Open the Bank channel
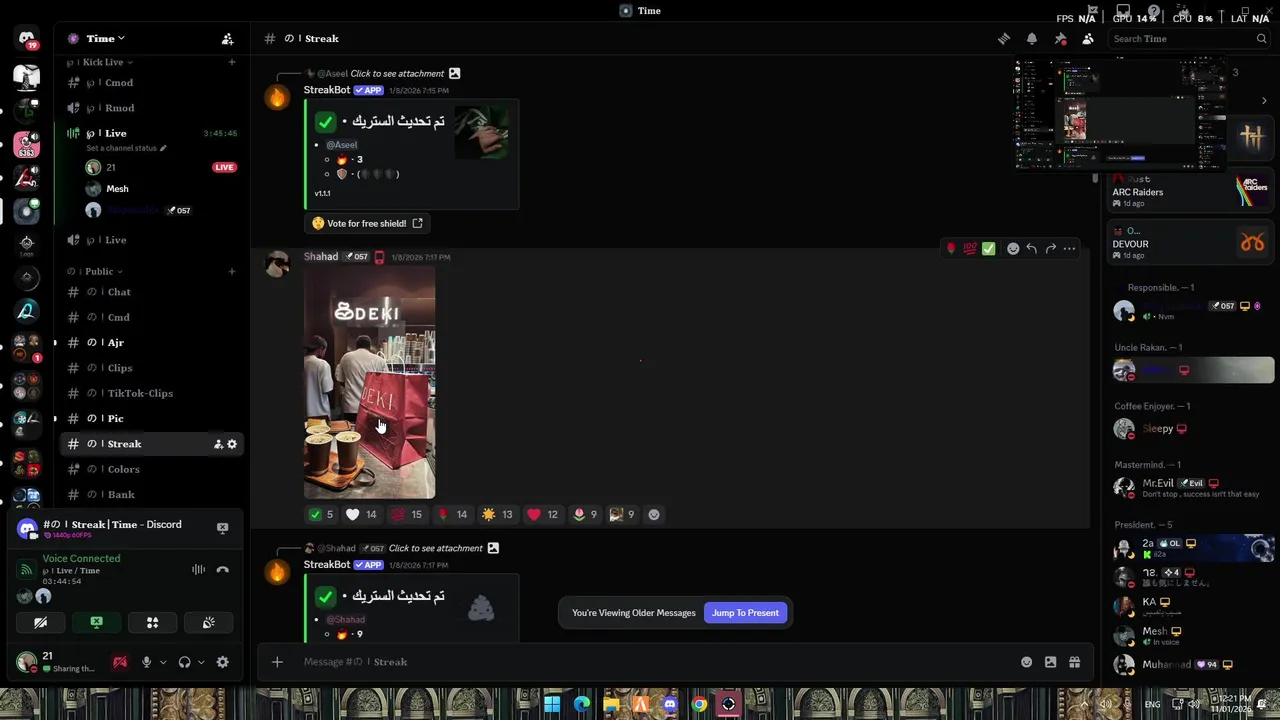 tap(152, 495)
